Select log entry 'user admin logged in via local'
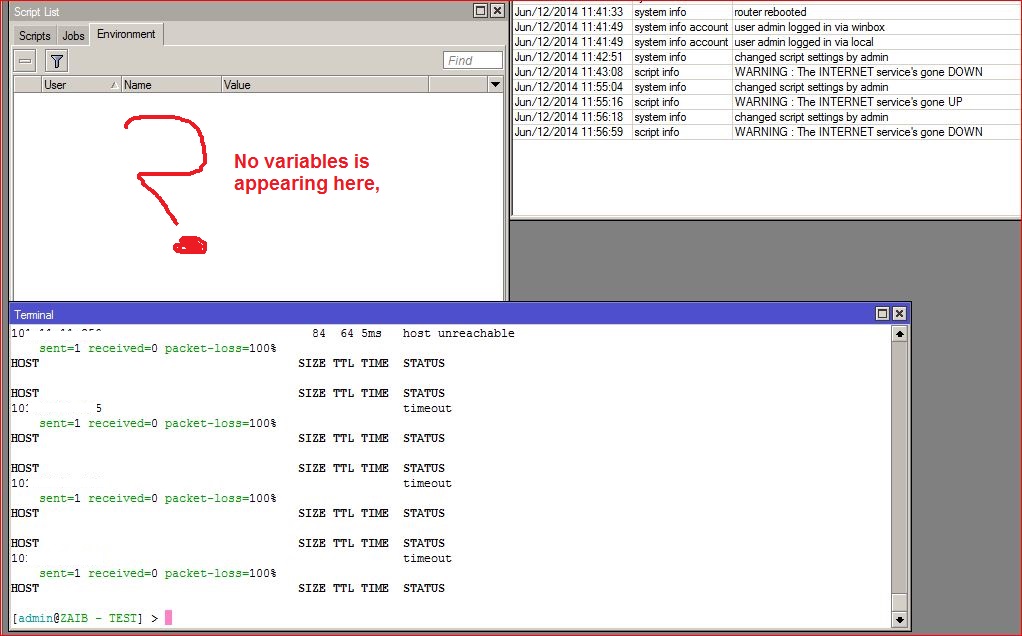The width and height of the screenshot is (1022, 636). 766,42
